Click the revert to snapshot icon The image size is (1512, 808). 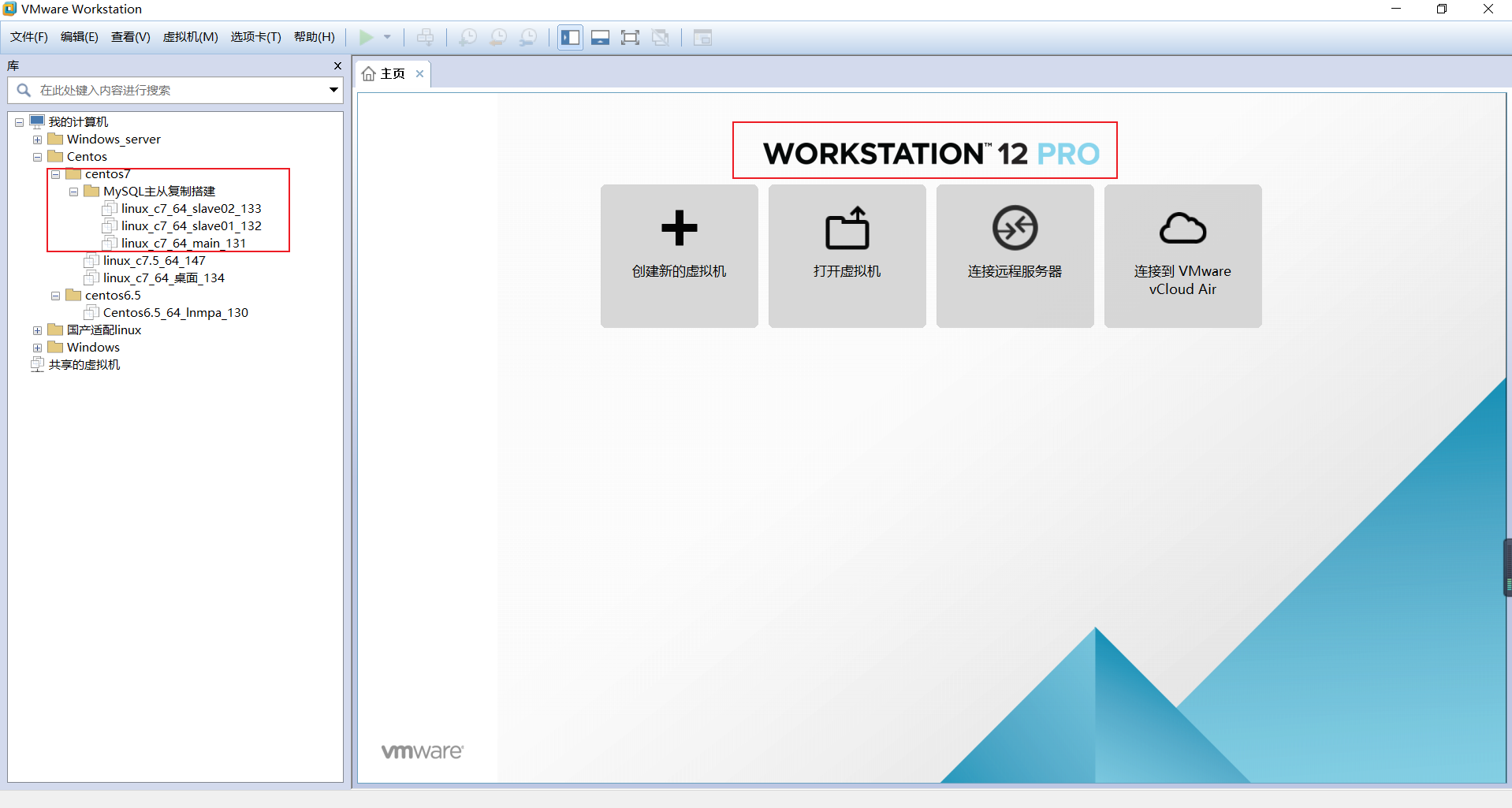pyautogui.click(x=498, y=37)
